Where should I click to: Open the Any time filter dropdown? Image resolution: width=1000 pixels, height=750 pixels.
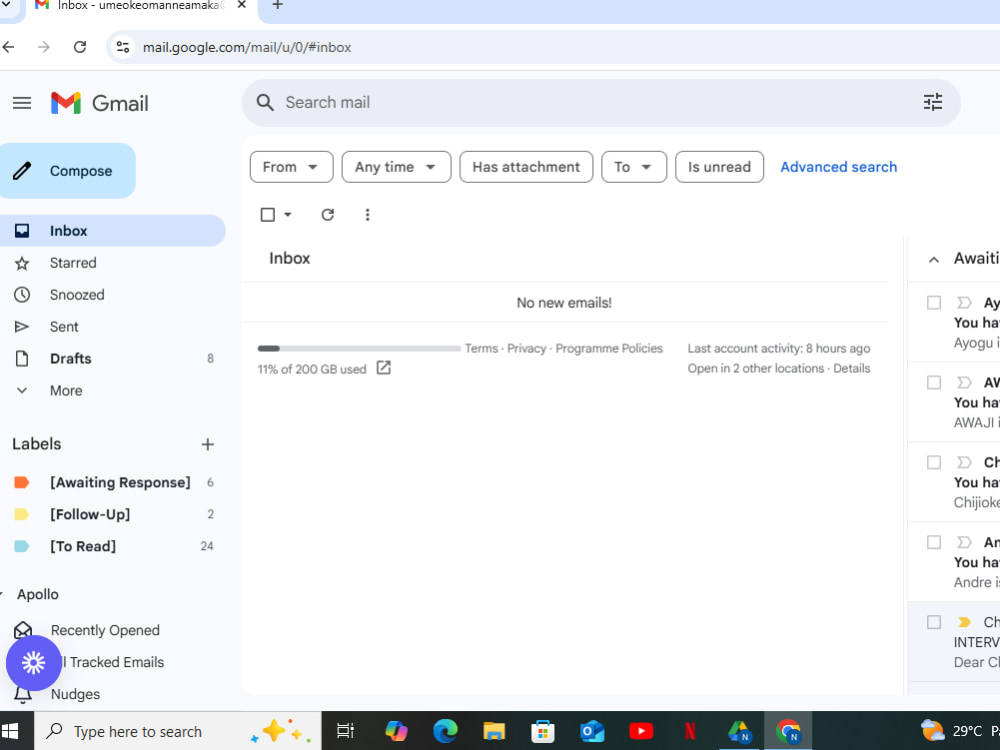point(396,167)
